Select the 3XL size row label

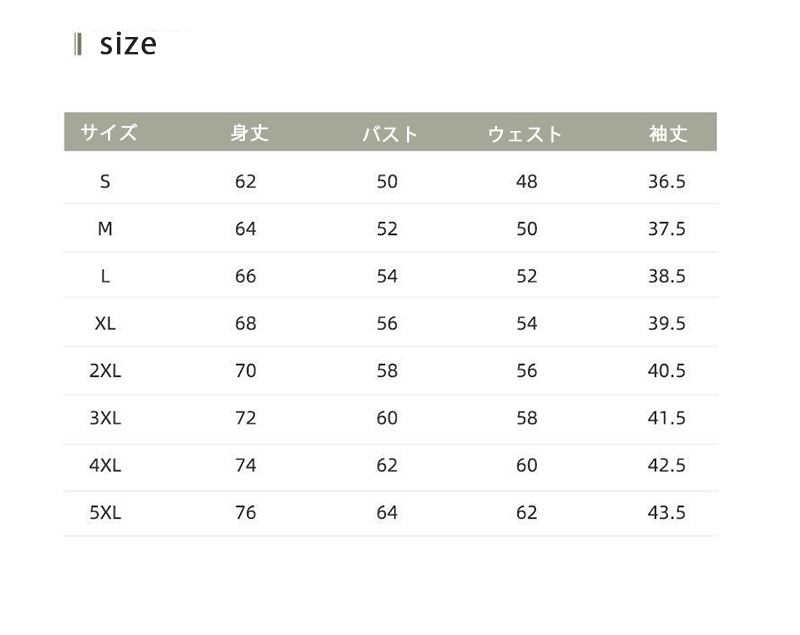click(105, 418)
